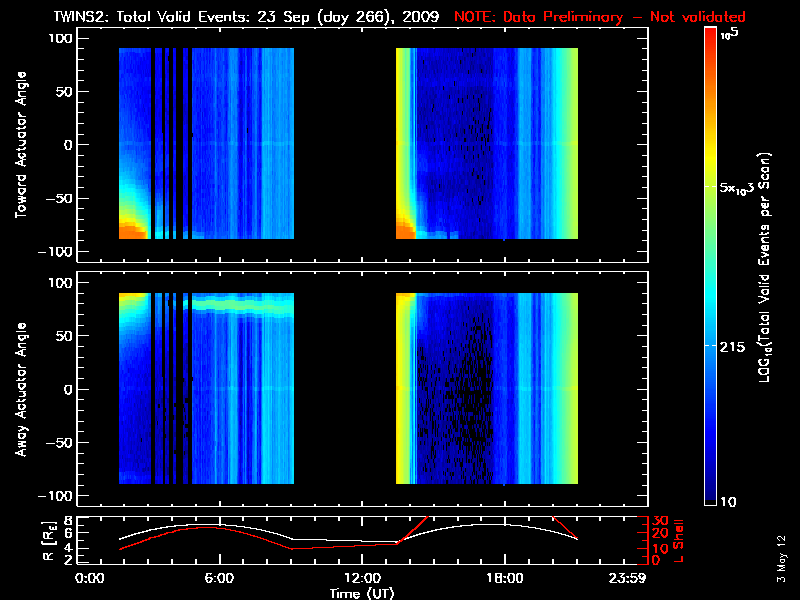Image resolution: width=800 pixels, height=600 pixels.
Task: Click the red hotspot in the Toward panel's left block
Action: (130, 230)
